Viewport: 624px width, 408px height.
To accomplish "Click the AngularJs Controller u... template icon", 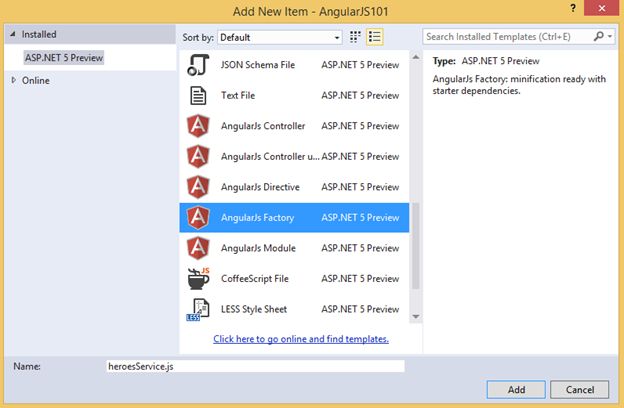I will tap(198, 156).
